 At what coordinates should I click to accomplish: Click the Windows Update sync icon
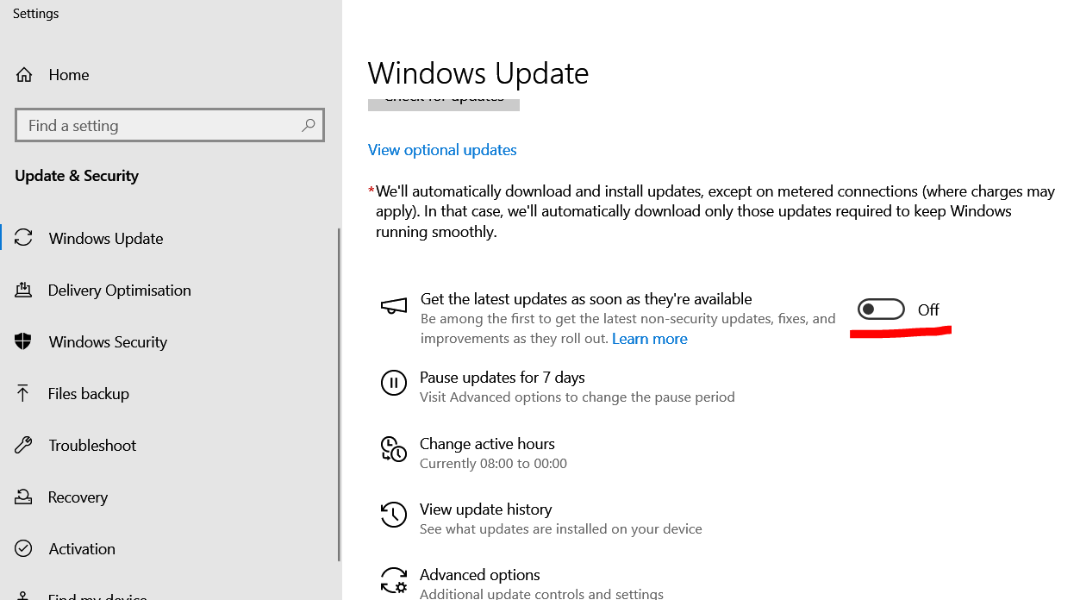click(23, 238)
